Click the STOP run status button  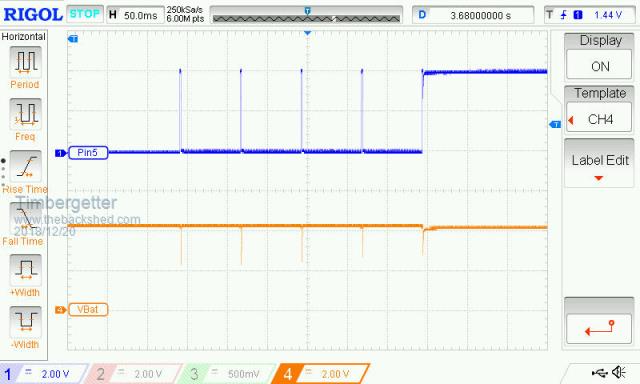(x=84, y=14)
